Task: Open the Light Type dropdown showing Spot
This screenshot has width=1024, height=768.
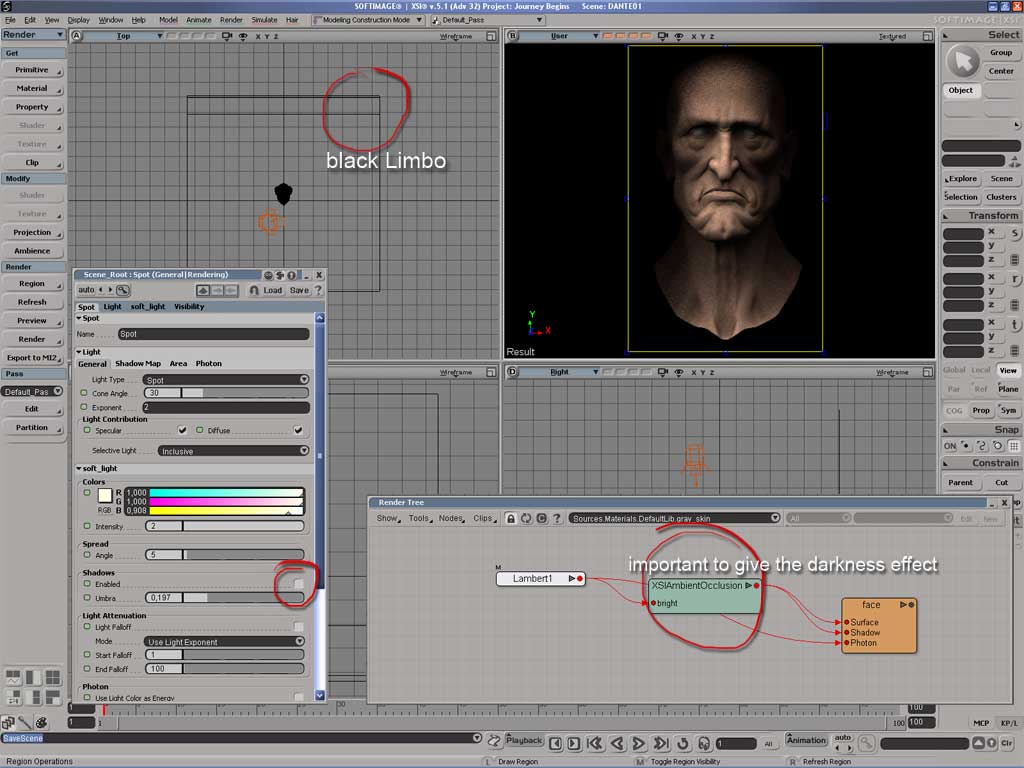Action: (x=226, y=379)
